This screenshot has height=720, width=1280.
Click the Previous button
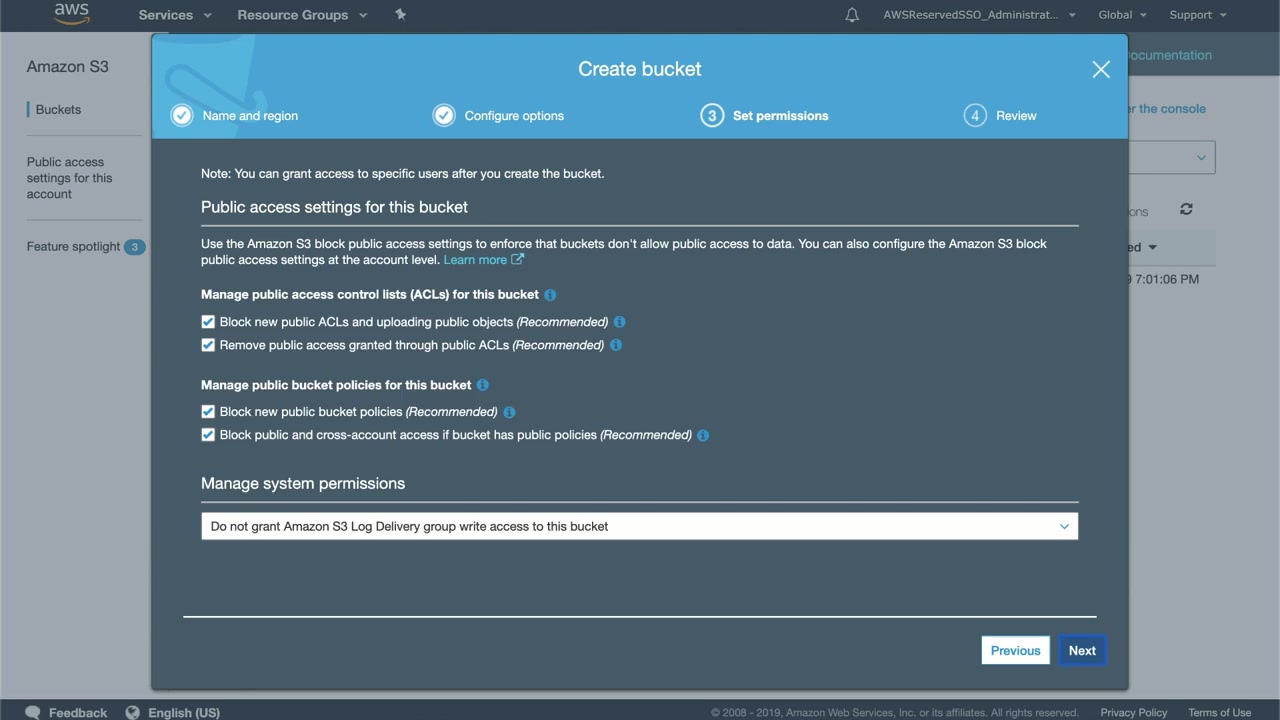pos(1016,650)
